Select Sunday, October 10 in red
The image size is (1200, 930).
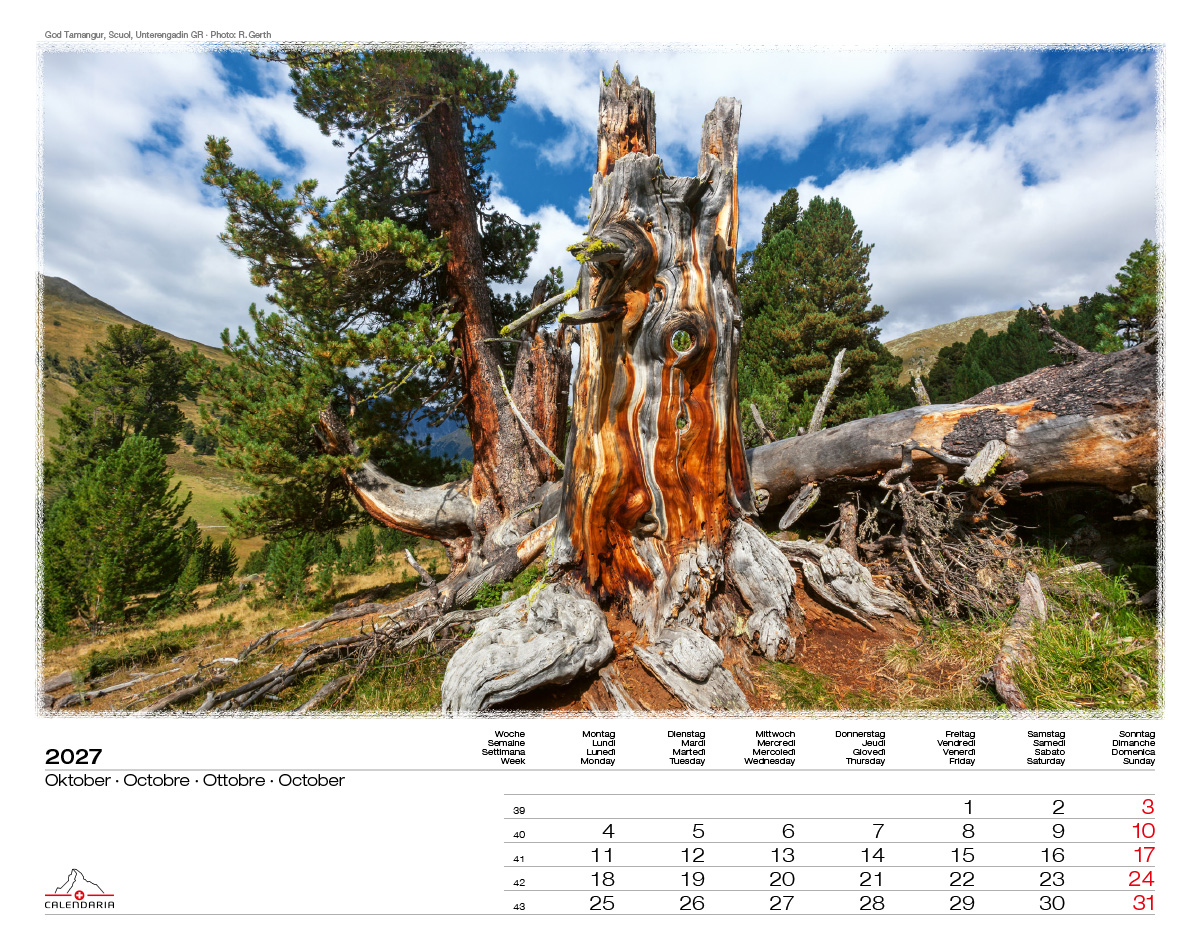coord(1143,831)
